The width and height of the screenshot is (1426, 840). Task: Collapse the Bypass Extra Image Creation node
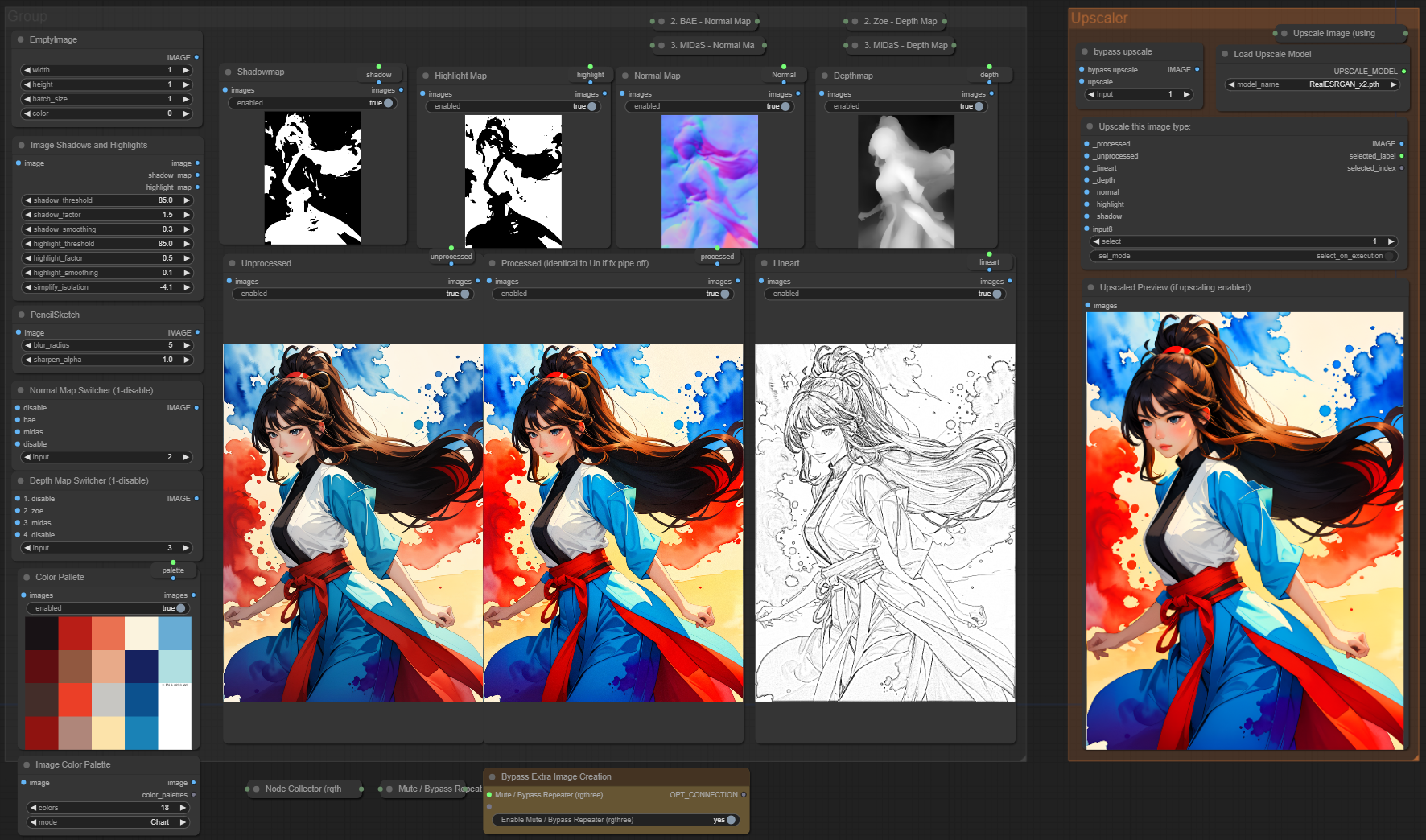pyautogui.click(x=492, y=777)
